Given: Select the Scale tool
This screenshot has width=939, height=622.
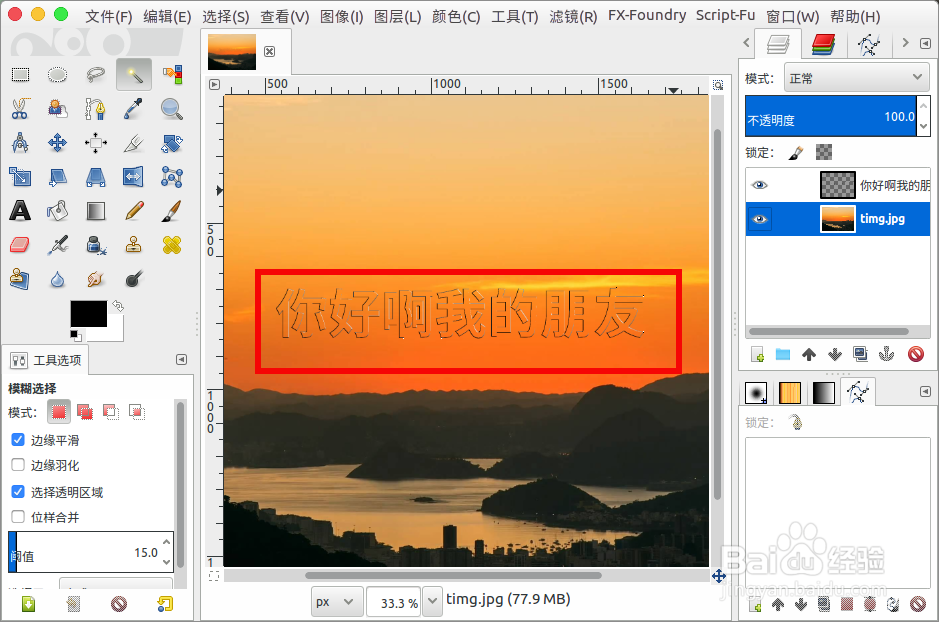Looking at the screenshot, I should pyautogui.click(x=20, y=177).
